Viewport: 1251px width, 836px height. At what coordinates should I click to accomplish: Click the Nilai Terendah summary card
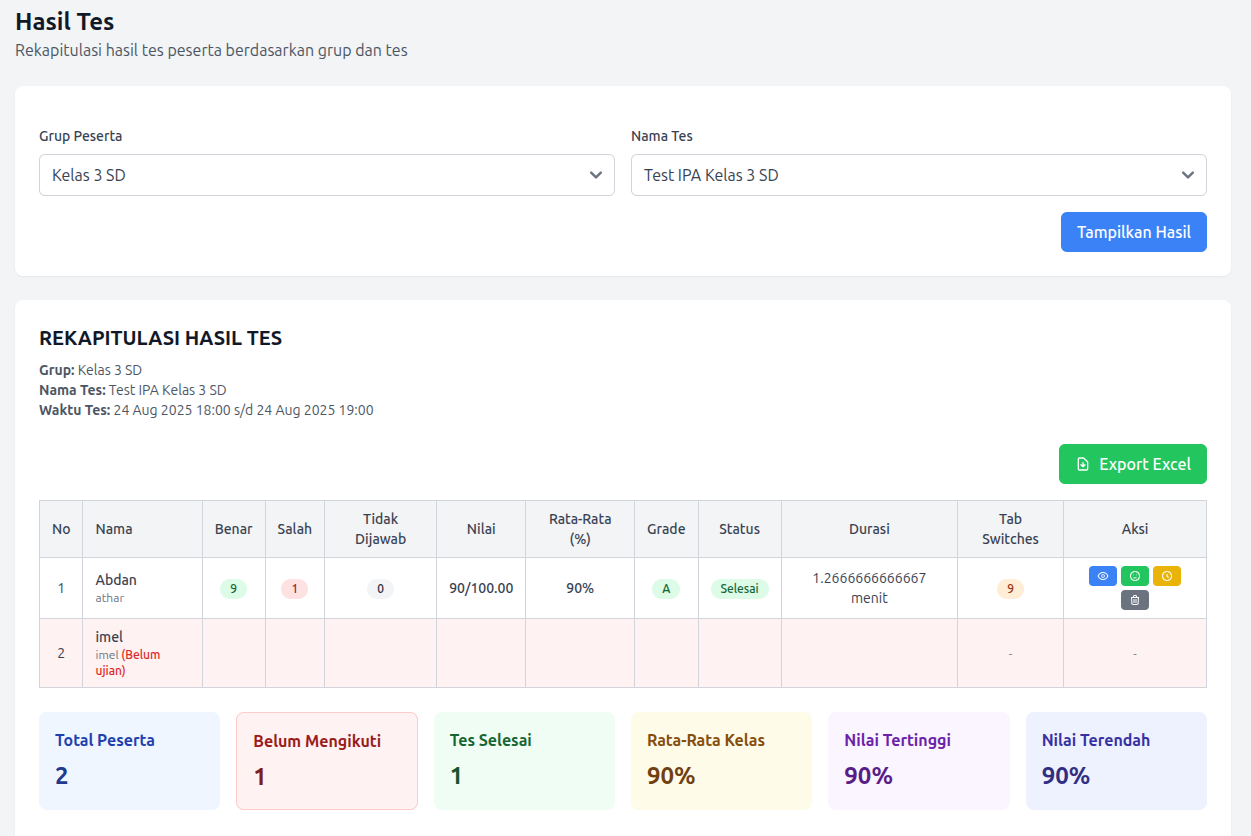(x=1115, y=760)
